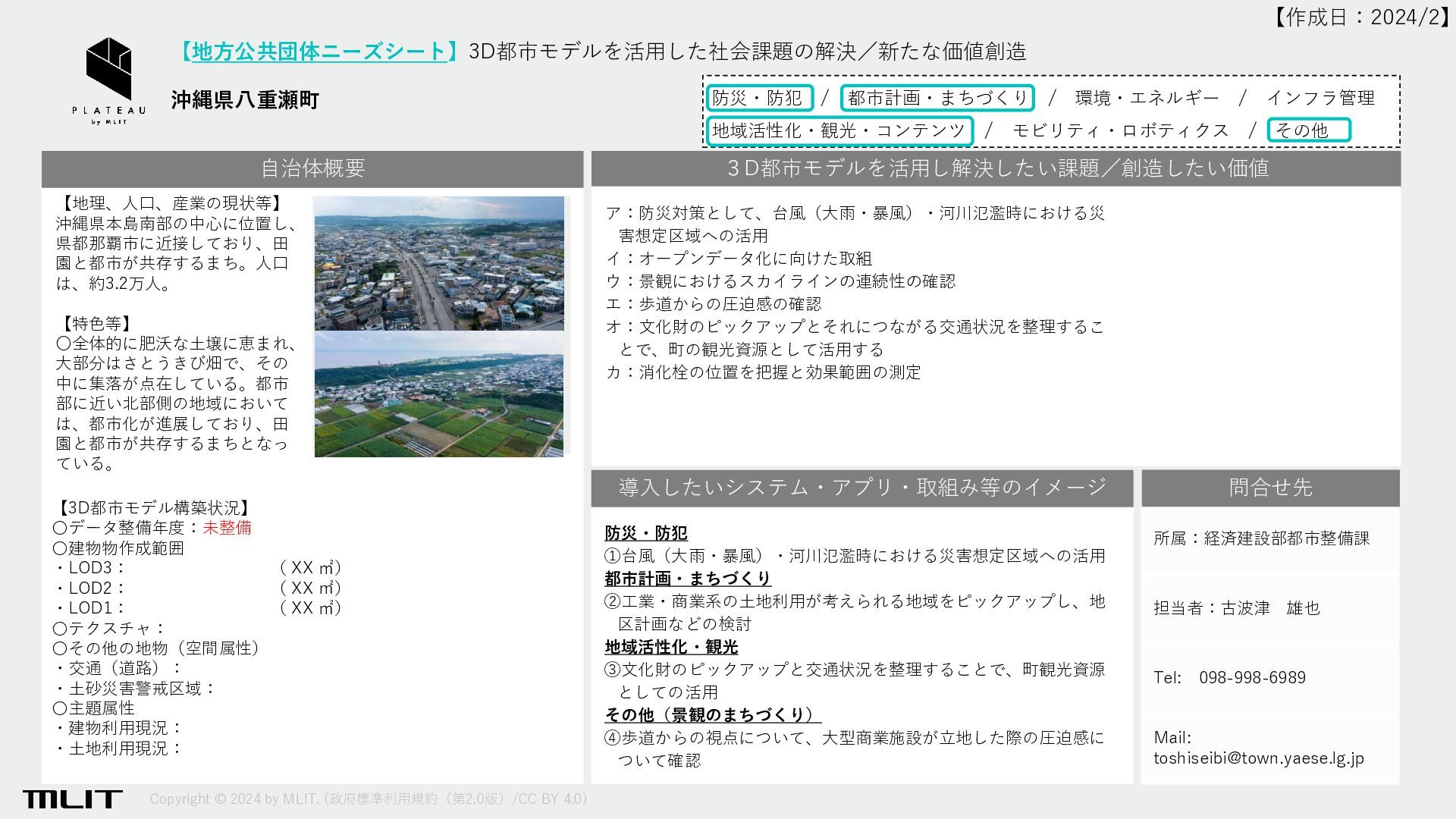
Task: Select the 都市計画・まちづくり category tag
Action: coord(937,98)
